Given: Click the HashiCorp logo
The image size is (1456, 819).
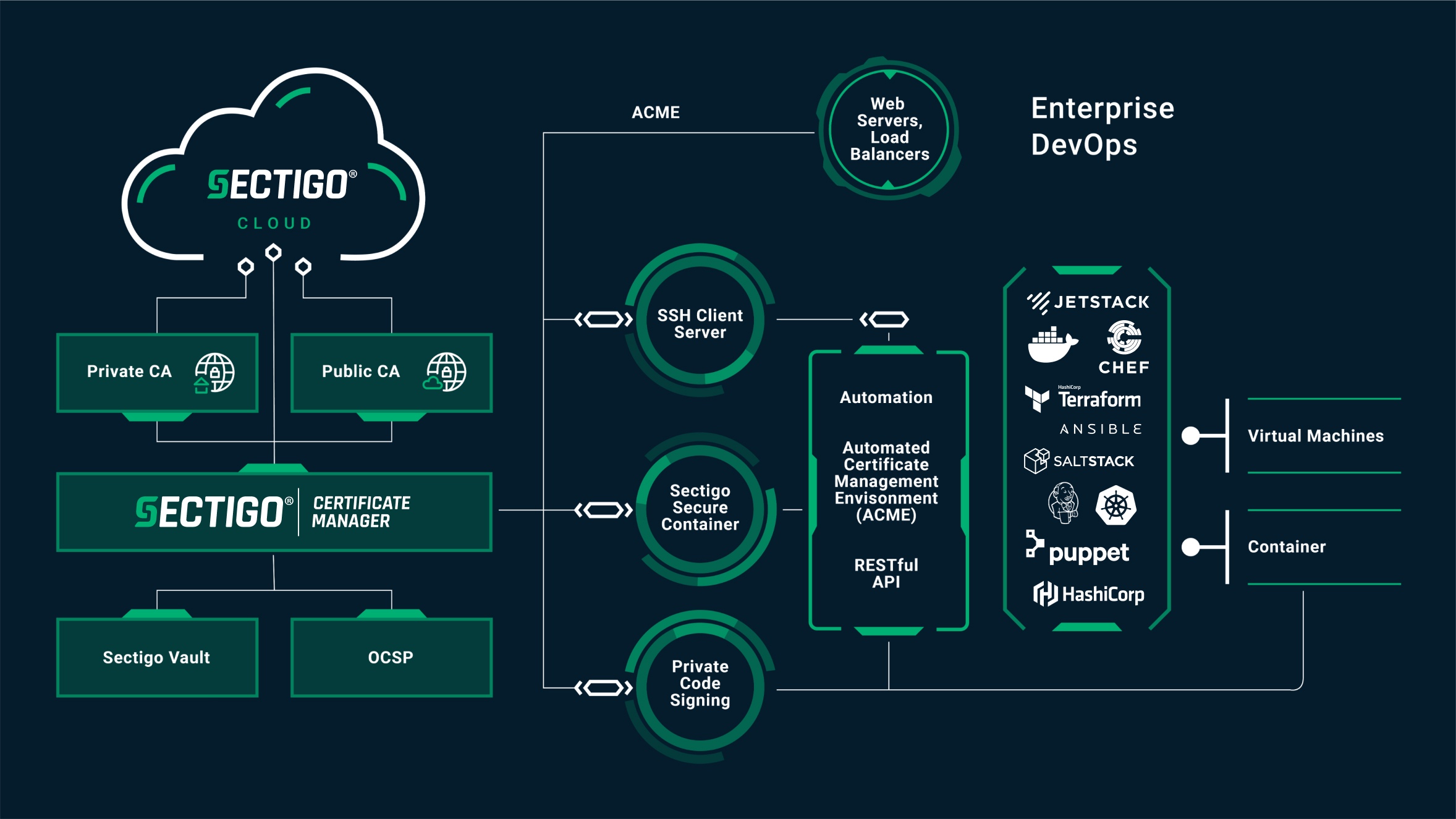Looking at the screenshot, I should click(x=1088, y=594).
